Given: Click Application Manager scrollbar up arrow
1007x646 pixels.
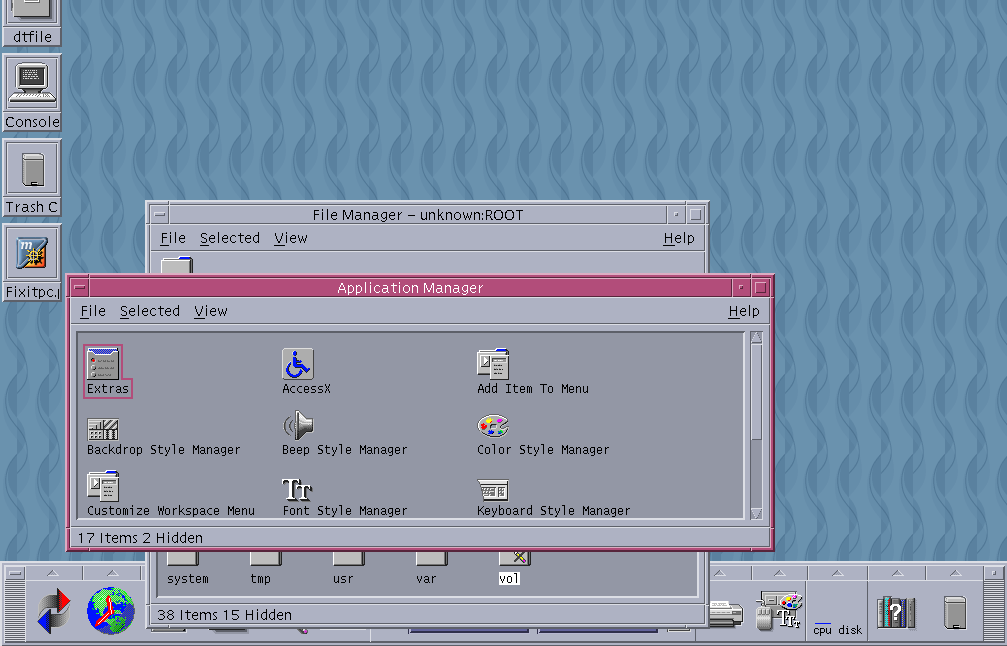Looking at the screenshot, I should pos(757,338).
